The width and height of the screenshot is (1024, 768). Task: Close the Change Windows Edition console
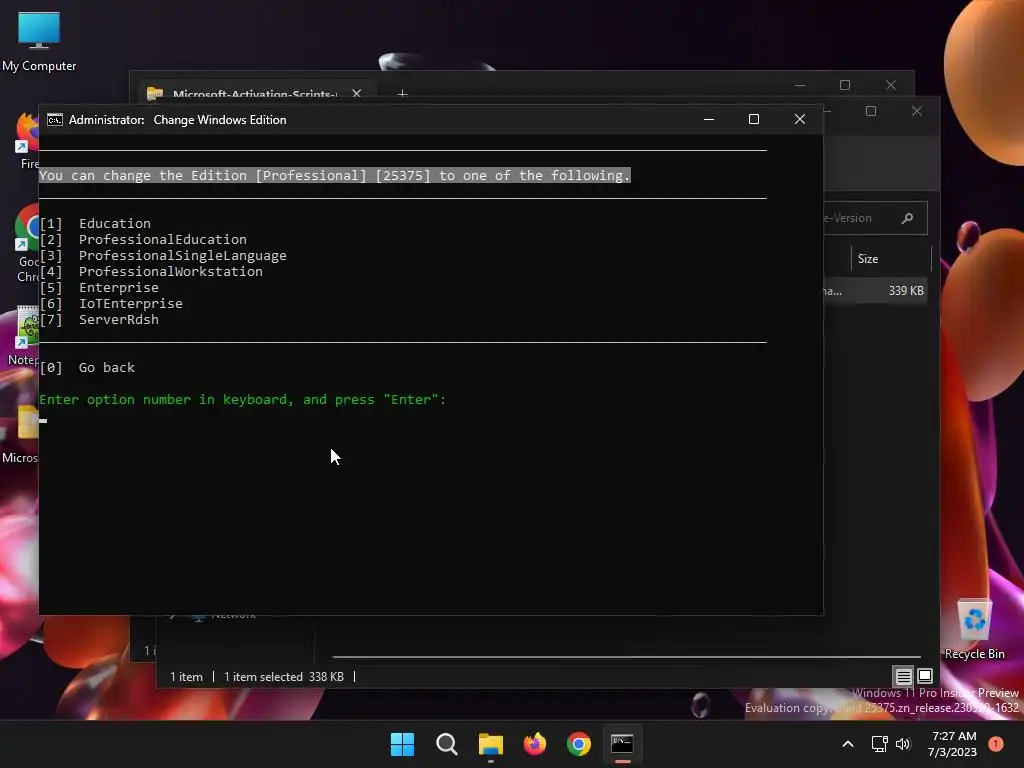coord(799,120)
